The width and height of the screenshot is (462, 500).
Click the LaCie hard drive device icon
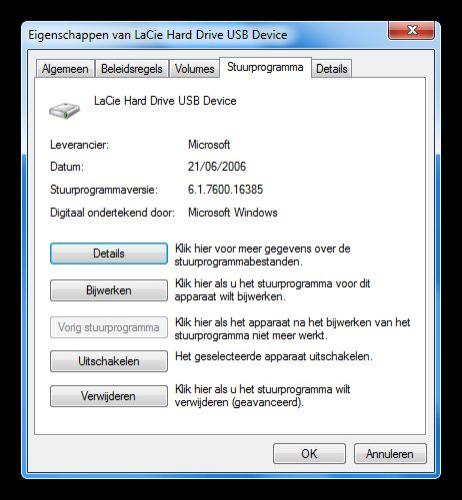(65, 110)
